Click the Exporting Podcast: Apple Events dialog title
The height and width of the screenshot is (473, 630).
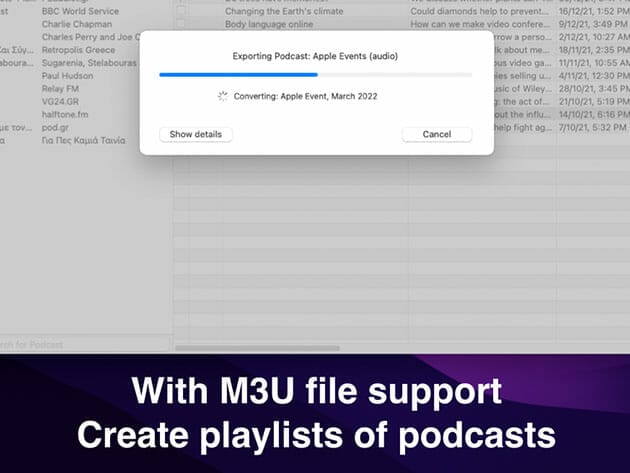[316, 56]
